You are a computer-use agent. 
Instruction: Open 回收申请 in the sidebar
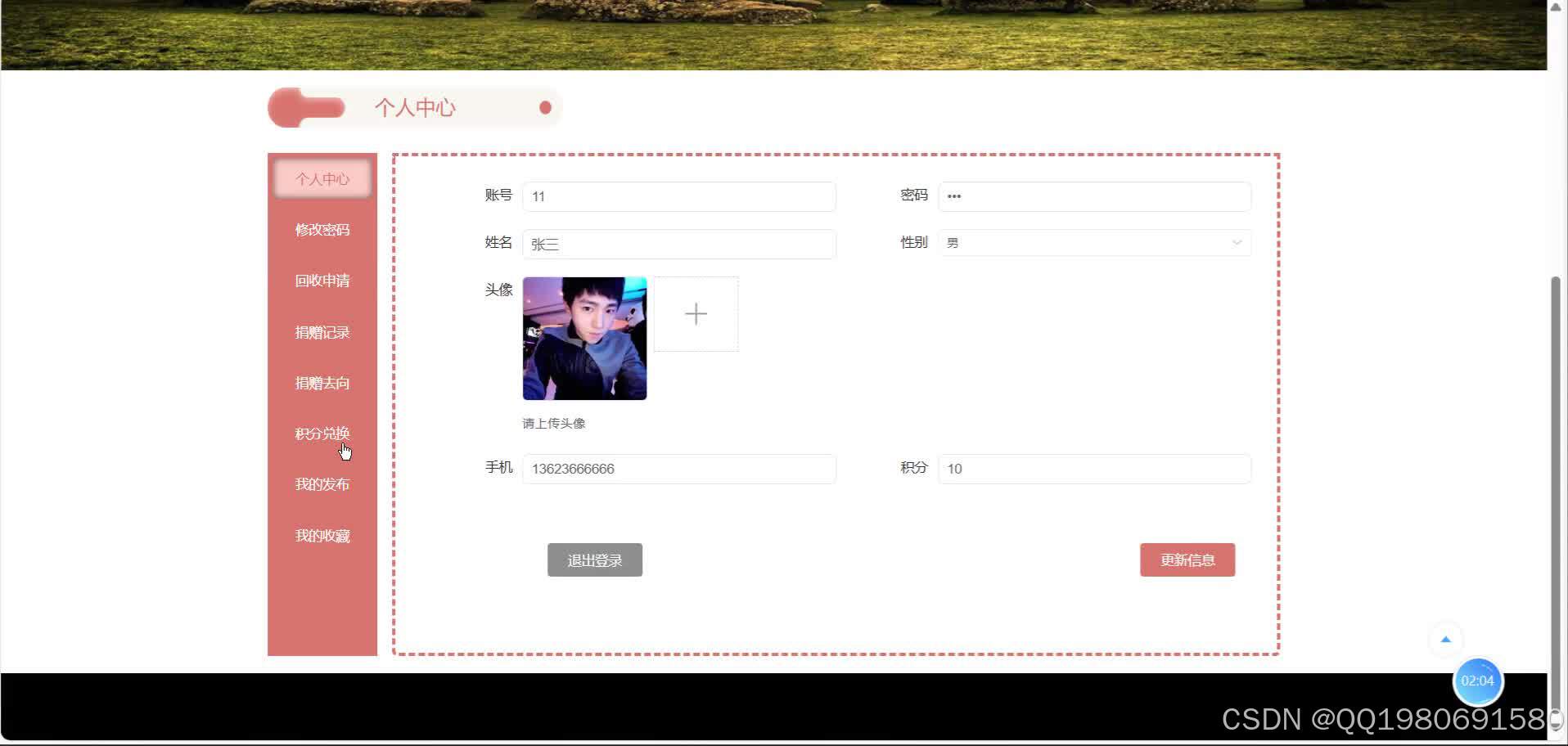322,281
